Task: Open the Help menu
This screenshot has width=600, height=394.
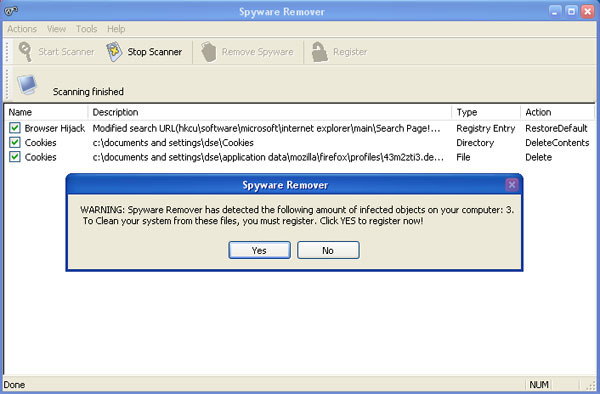Action: [116, 29]
